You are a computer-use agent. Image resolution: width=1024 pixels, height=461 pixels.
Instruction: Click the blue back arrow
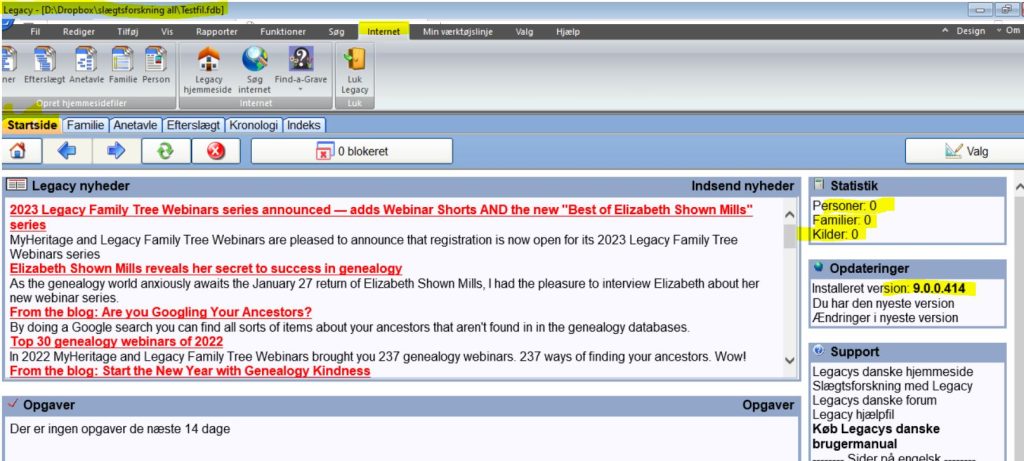(x=67, y=151)
